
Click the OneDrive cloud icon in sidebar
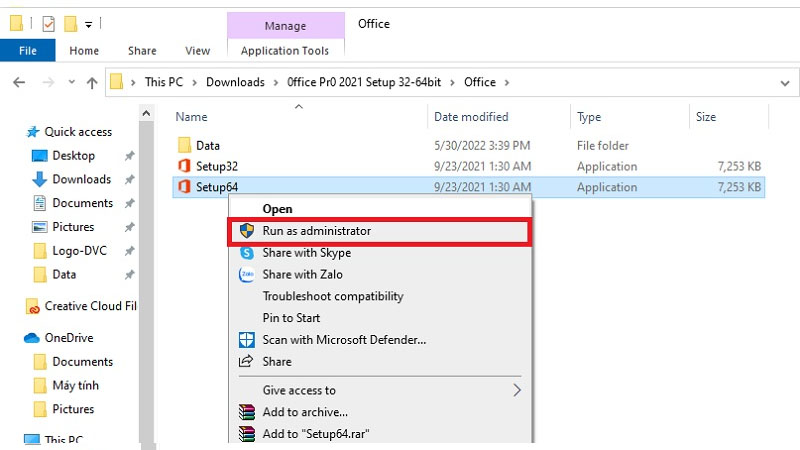32,338
